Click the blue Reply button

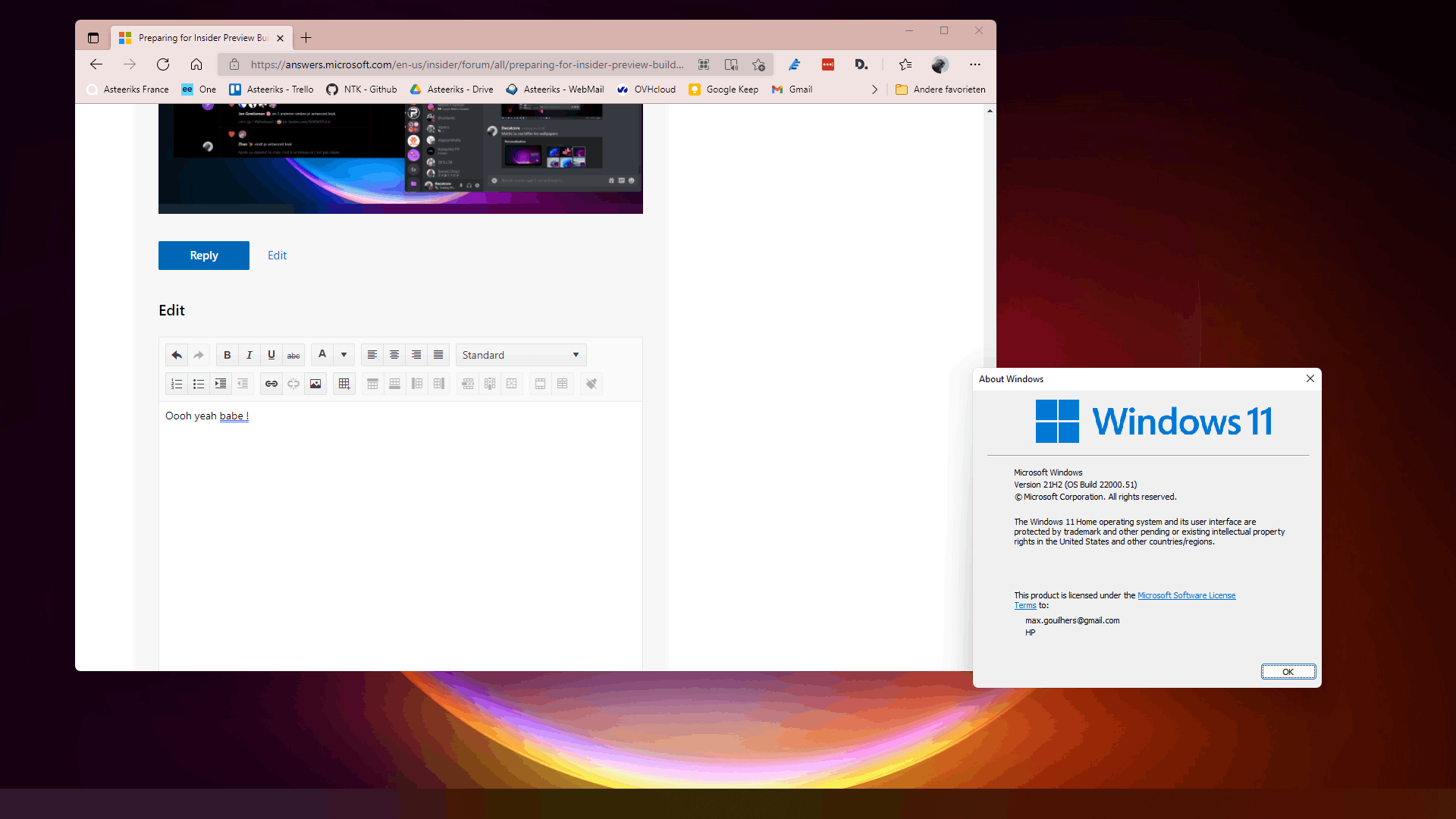tap(204, 256)
